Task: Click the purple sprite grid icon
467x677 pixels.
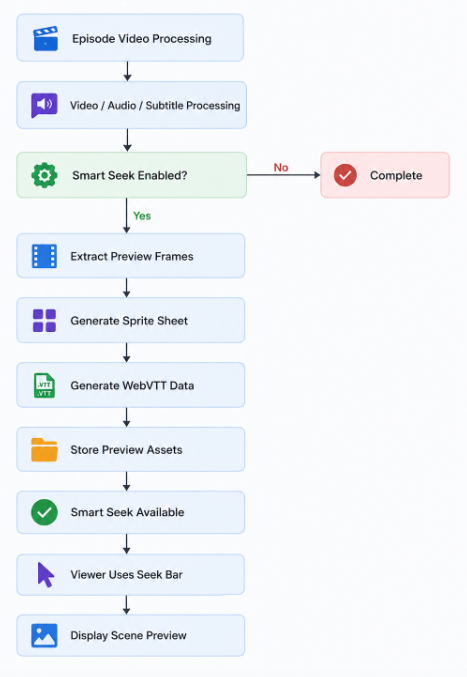Action: 44,320
